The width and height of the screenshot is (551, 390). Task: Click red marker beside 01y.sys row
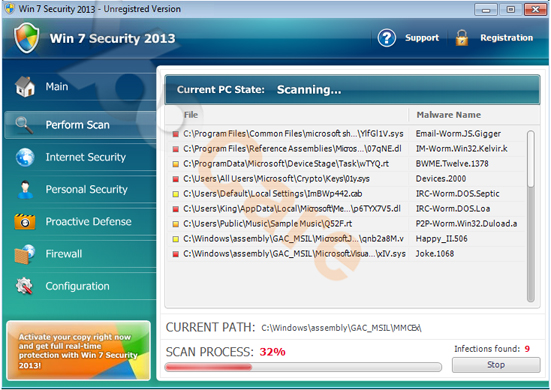(x=176, y=179)
